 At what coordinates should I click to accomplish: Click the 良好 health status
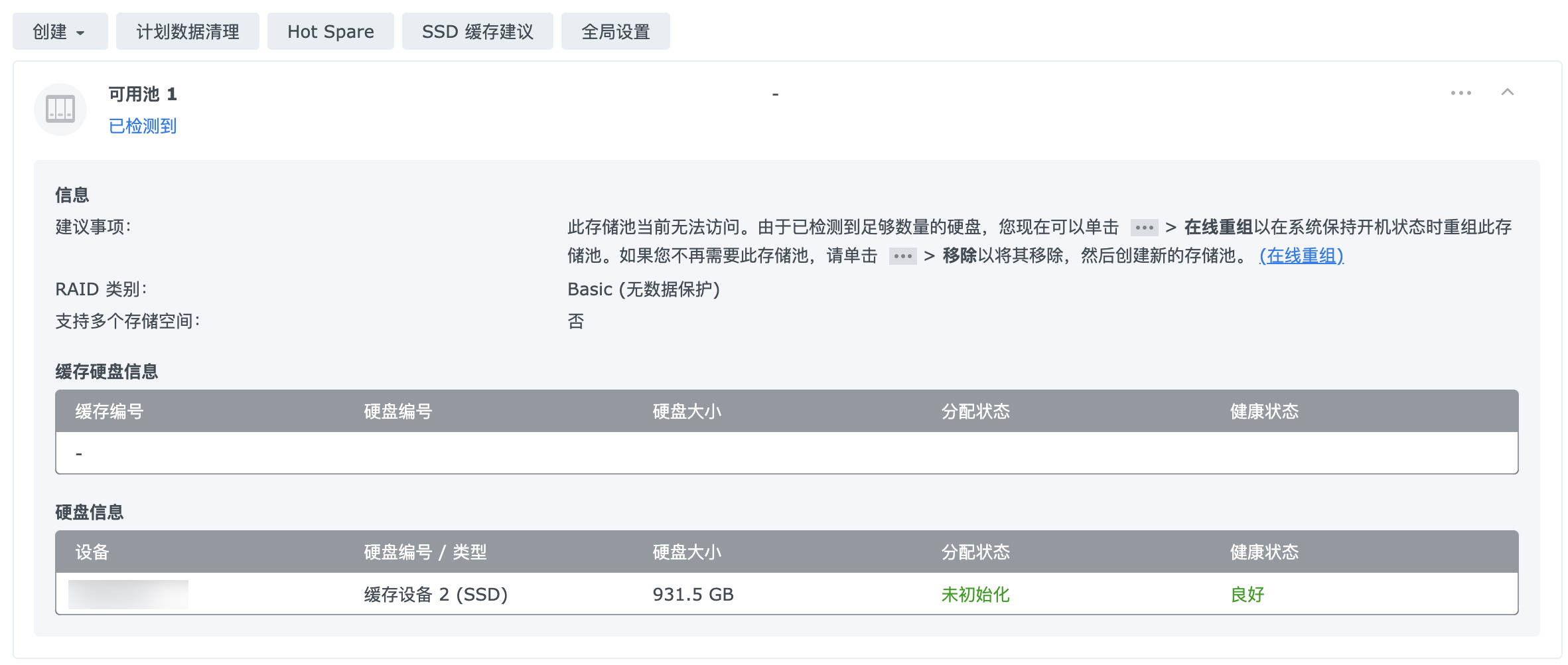[x=1247, y=595]
